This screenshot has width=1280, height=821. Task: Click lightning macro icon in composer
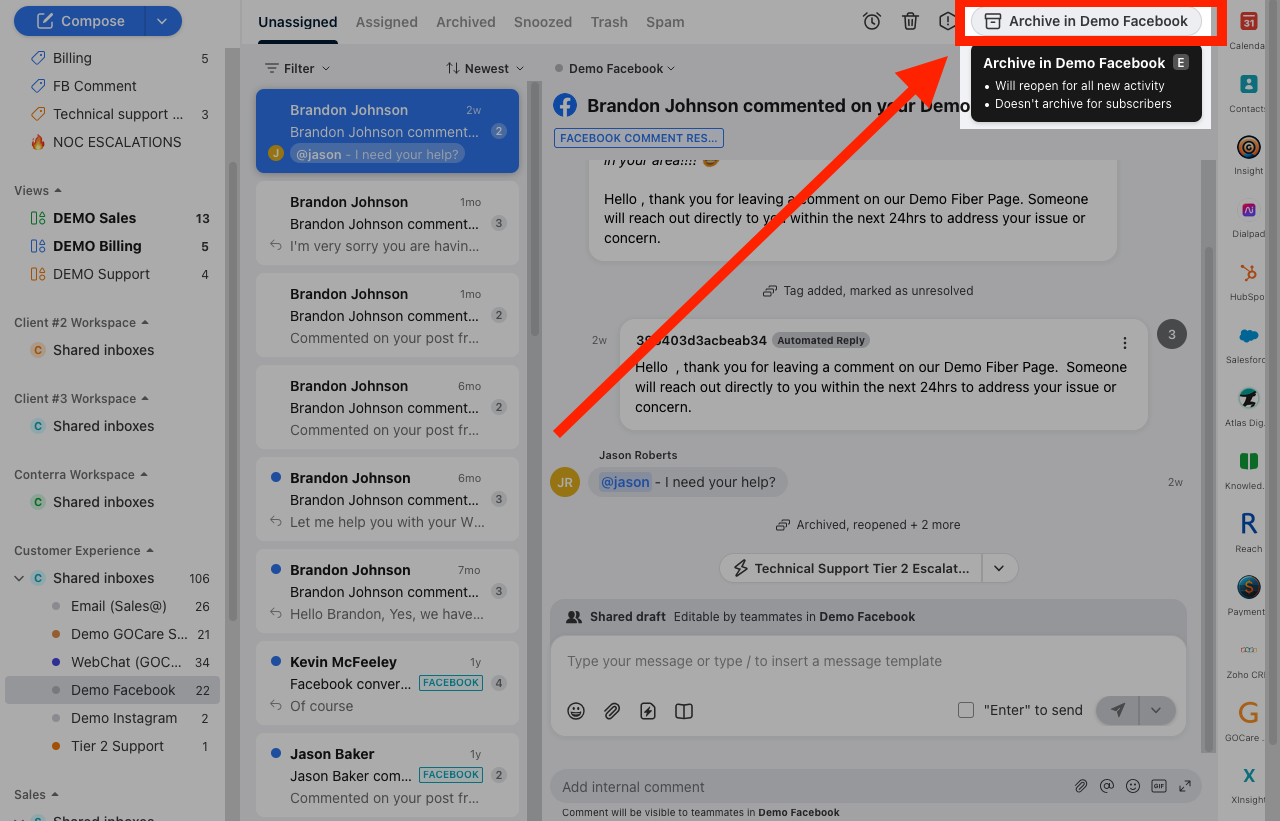tap(648, 711)
